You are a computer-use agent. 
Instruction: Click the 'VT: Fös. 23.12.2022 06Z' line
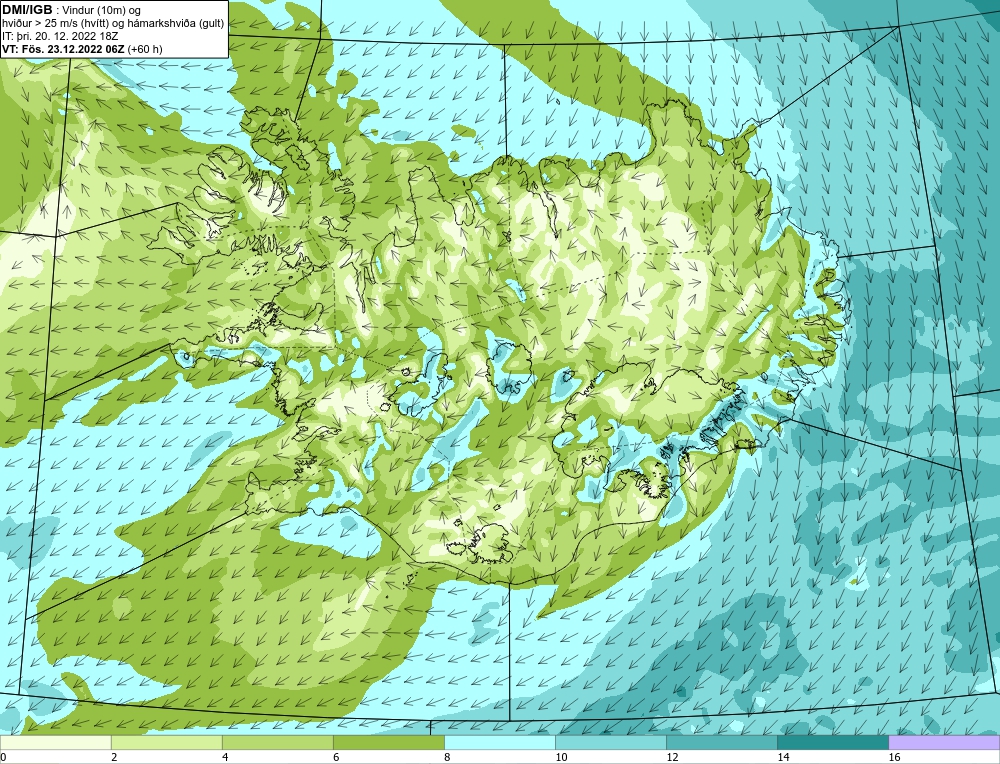tap(62, 48)
